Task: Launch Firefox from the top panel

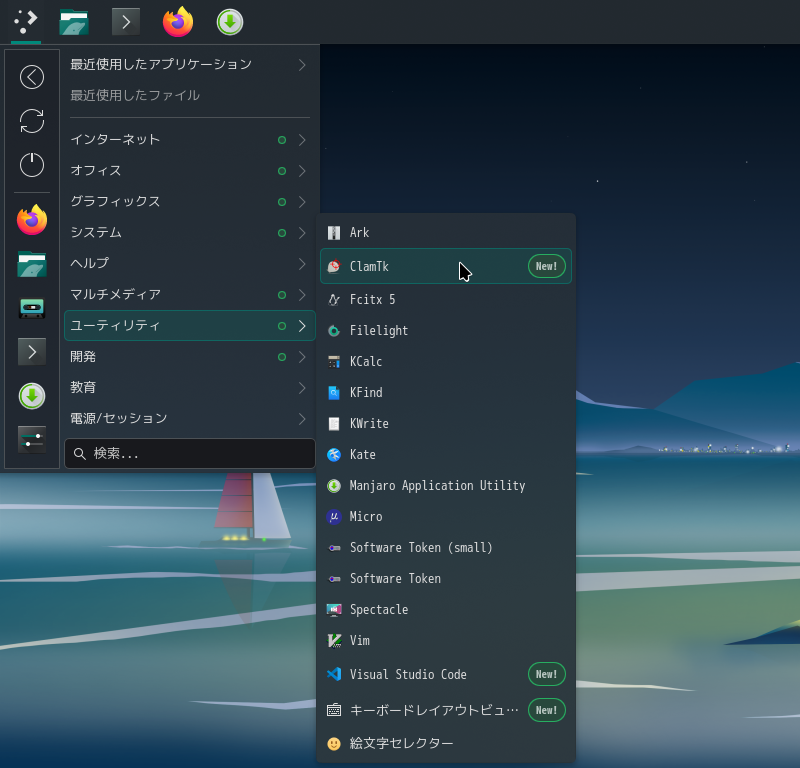Action: [178, 22]
